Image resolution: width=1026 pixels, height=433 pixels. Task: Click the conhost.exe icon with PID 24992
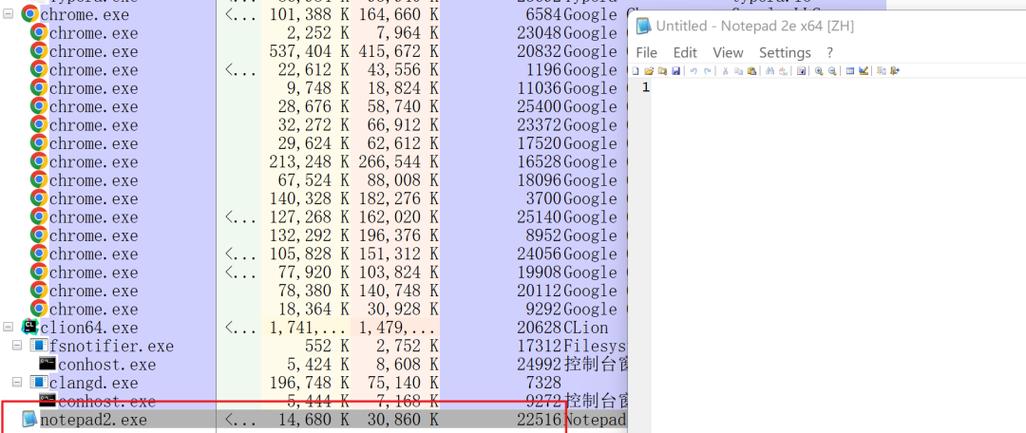tap(47, 364)
